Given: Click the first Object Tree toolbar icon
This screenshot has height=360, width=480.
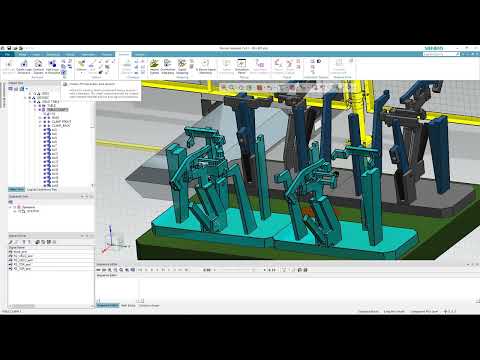Looking at the screenshot, I should click(11, 89).
